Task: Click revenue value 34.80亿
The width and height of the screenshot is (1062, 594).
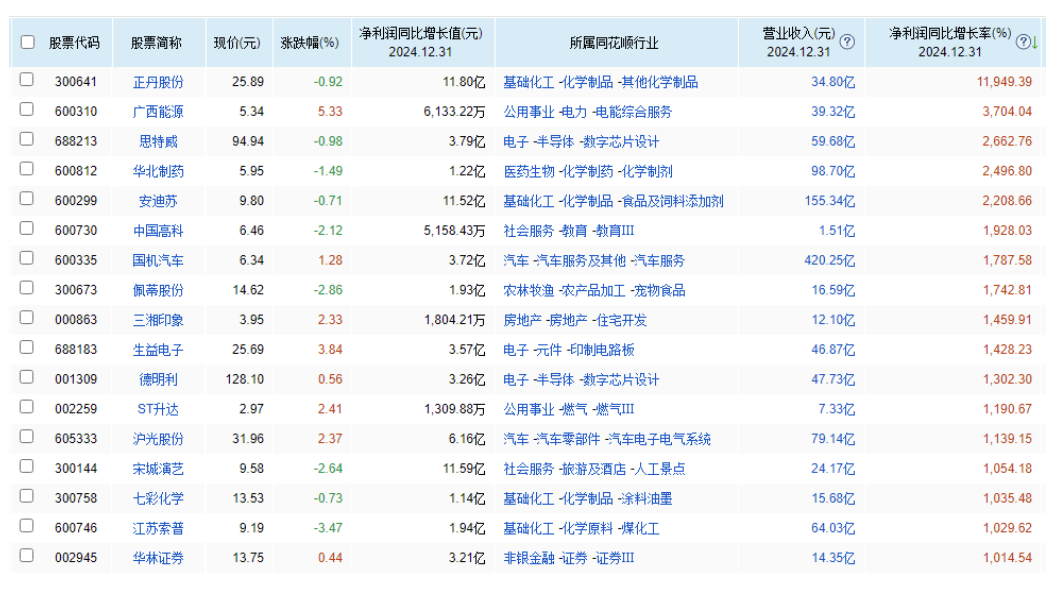Action: [x=833, y=82]
